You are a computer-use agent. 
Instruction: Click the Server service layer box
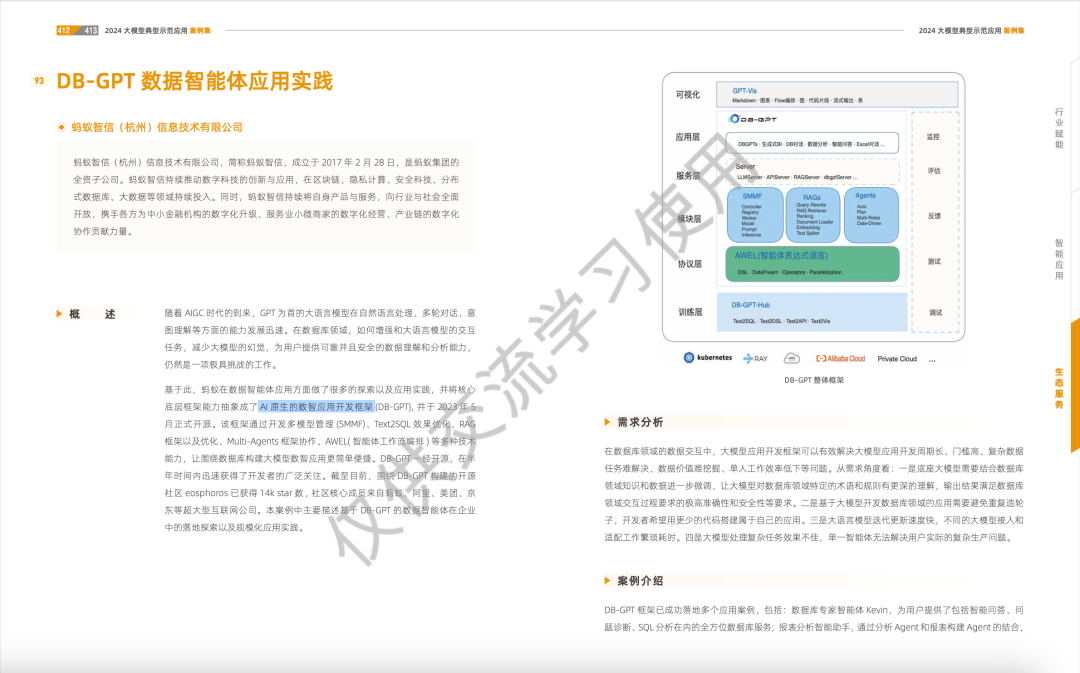tap(812, 172)
